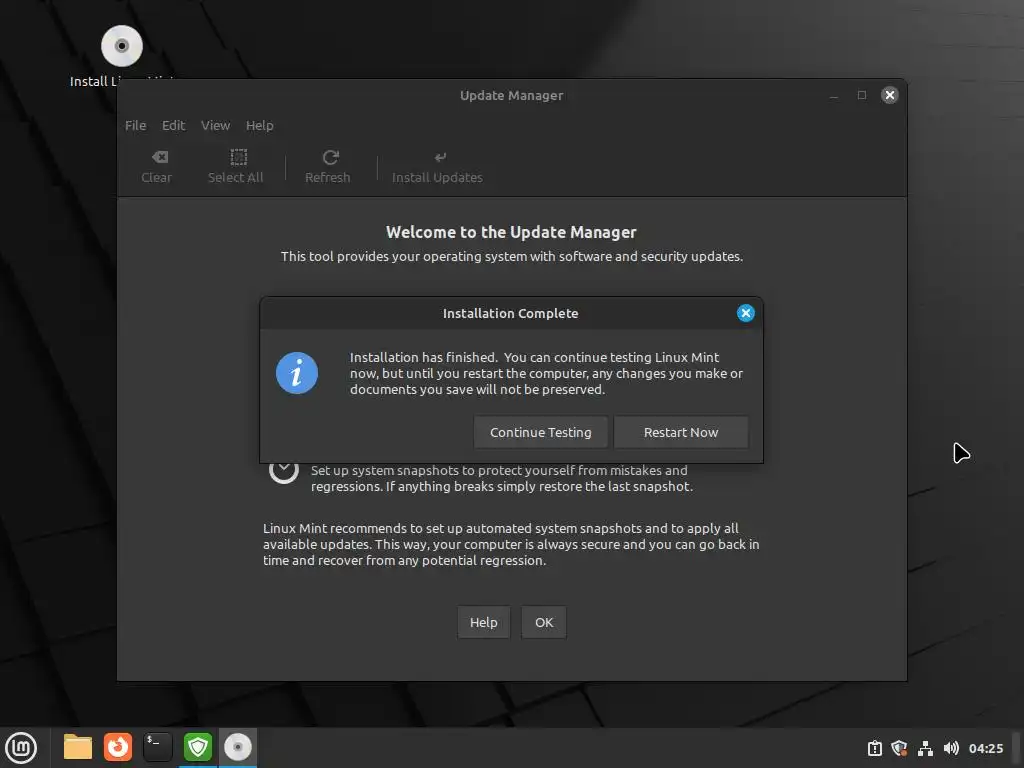Click the 'Welcome to the Update Manager' heading
1024x768 pixels.
(511, 232)
